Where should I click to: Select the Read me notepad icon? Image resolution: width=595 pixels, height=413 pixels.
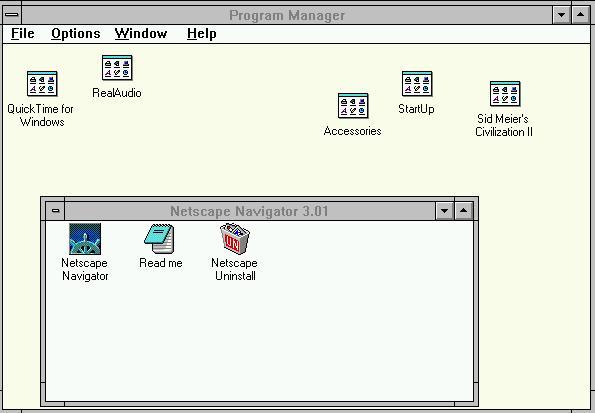(x=159, y=239)
